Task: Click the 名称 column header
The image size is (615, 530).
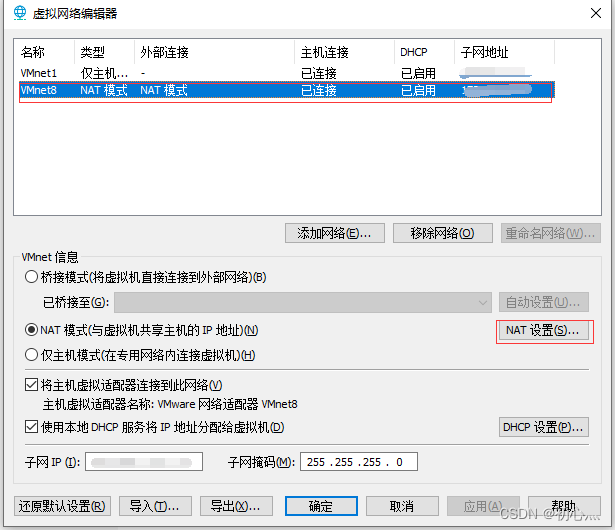Action: 44,52
